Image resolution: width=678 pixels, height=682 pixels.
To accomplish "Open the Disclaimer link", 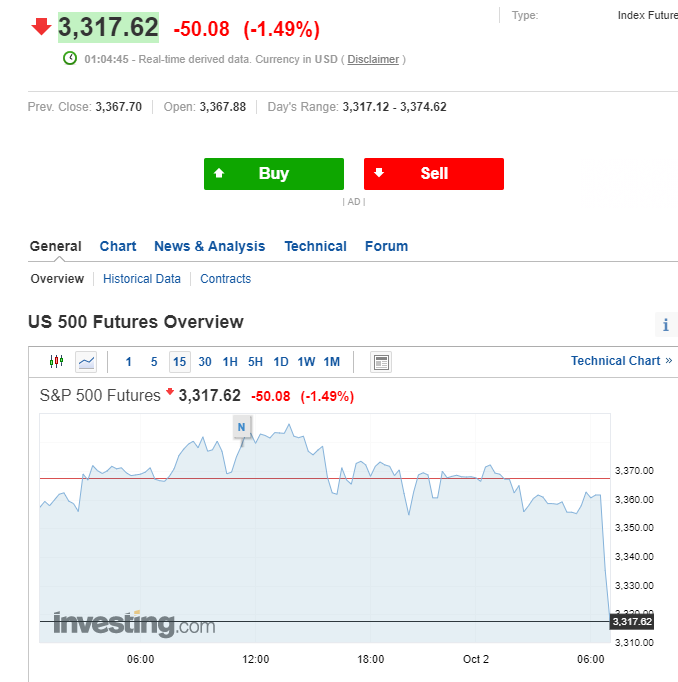I will click(373, 59).
